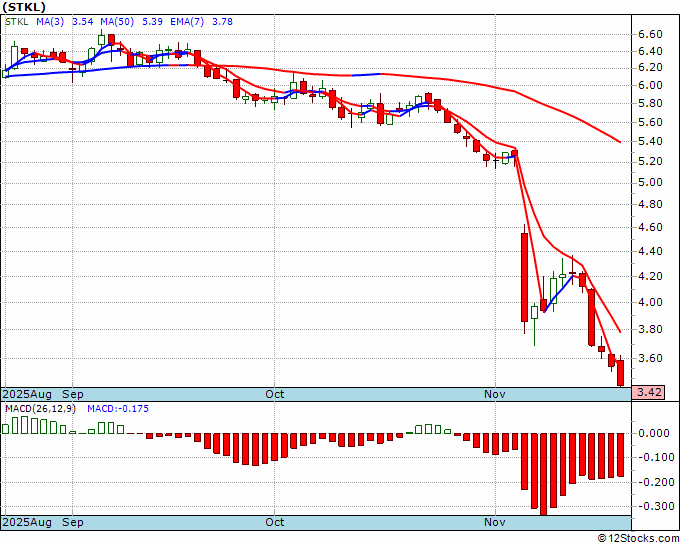This screenshot has height=546, width=680.
Task: Click the 5.00 price axis label
Action: coord(650,182)
